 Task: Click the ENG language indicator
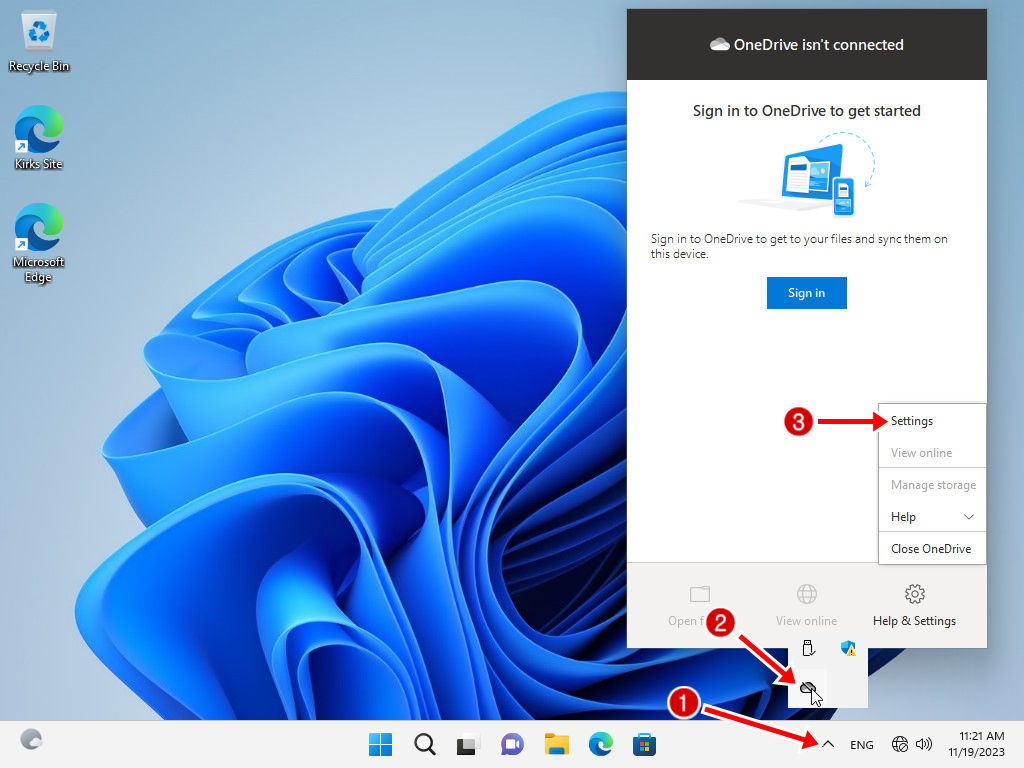tap(861, 744)
